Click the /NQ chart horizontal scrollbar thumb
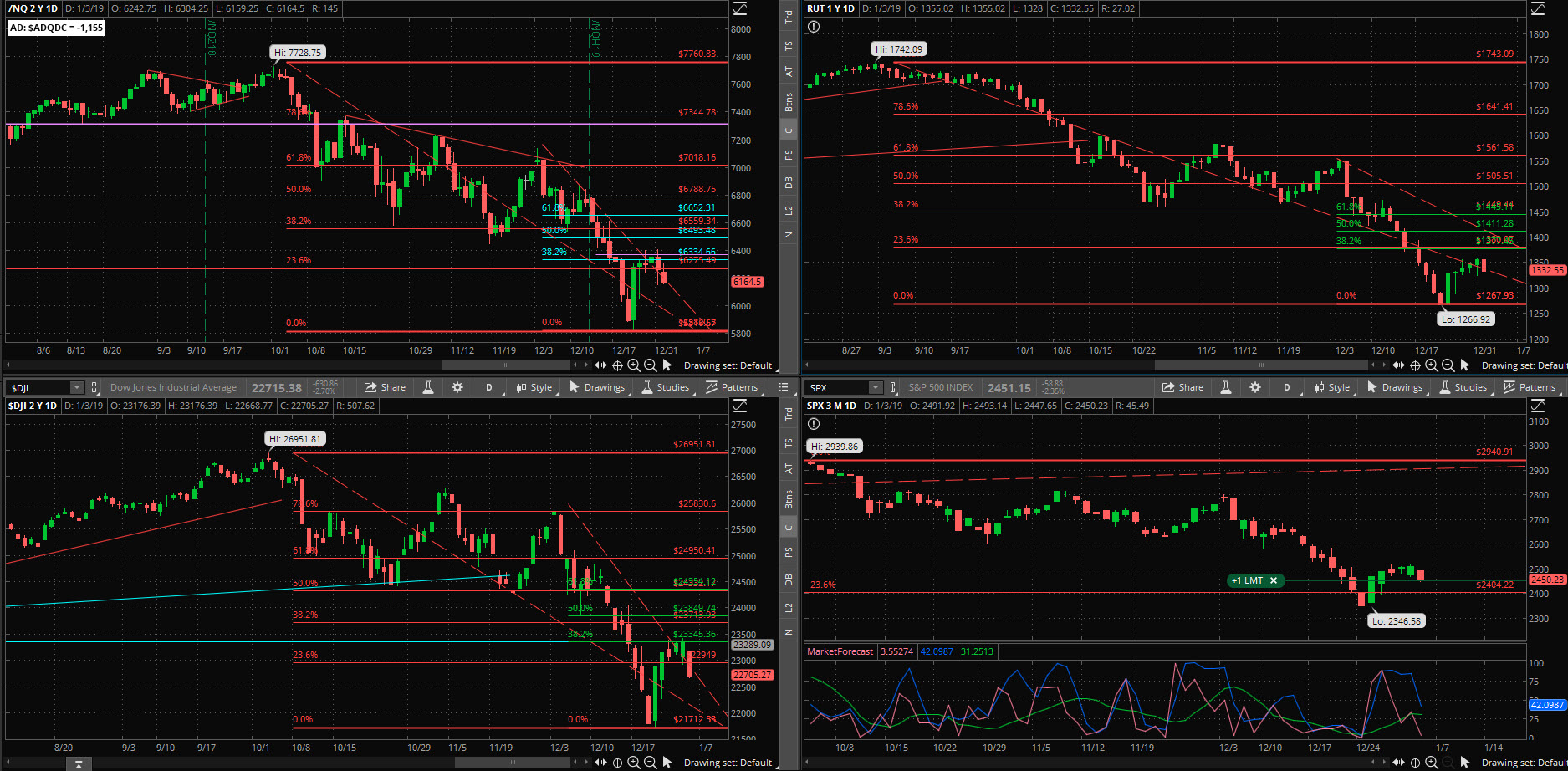1568x771 pixels. 506,365
